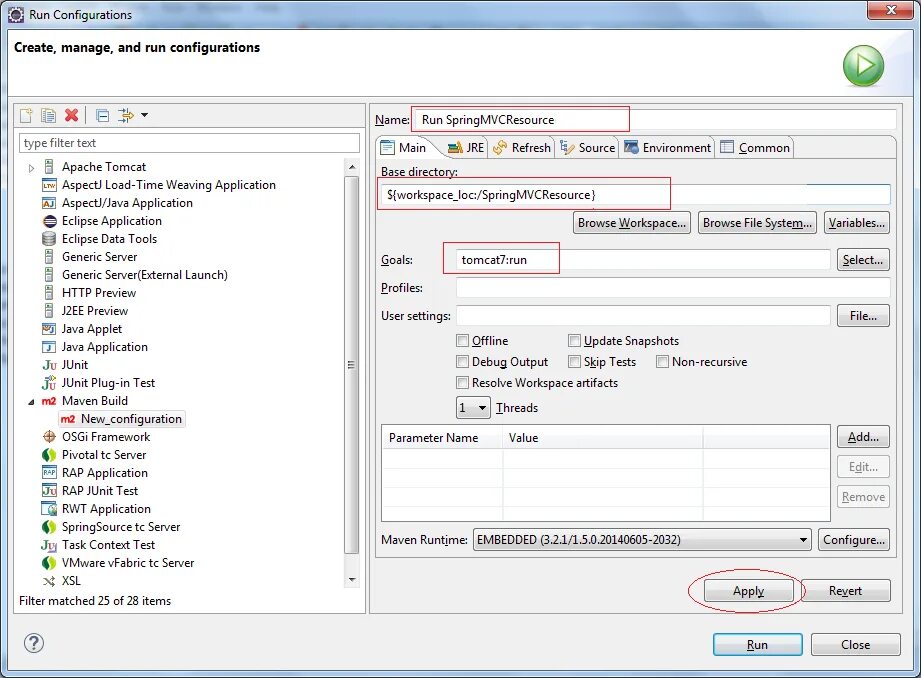
Task: Select SpringSource tc Server entry
Action: pyautogui.click(x=121, y=527)
